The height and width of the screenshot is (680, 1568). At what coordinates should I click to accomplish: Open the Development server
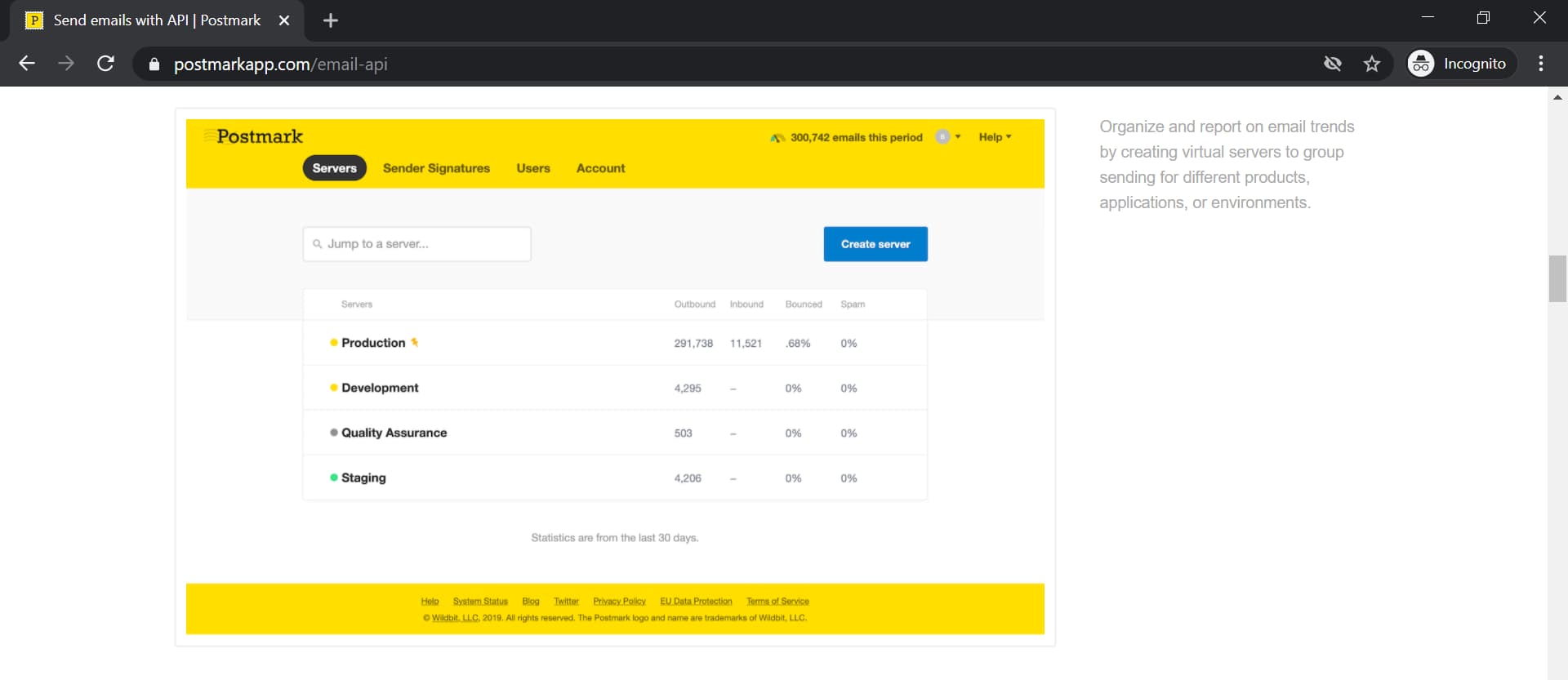click(x=380, y=388)
